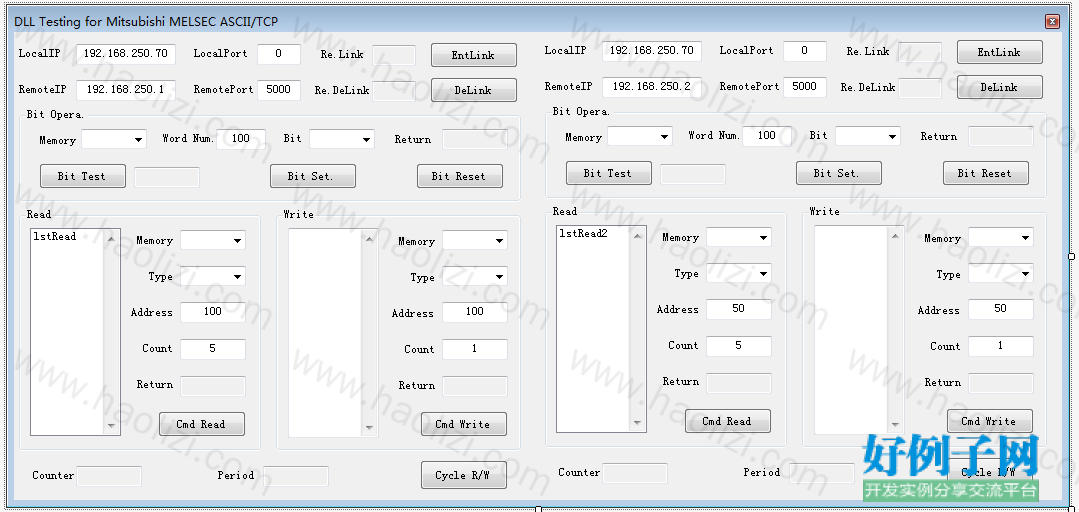The width and height of the screenshot is (1079, 512).
Task: Click the right panel DeLink button
Action: [999, 87]
